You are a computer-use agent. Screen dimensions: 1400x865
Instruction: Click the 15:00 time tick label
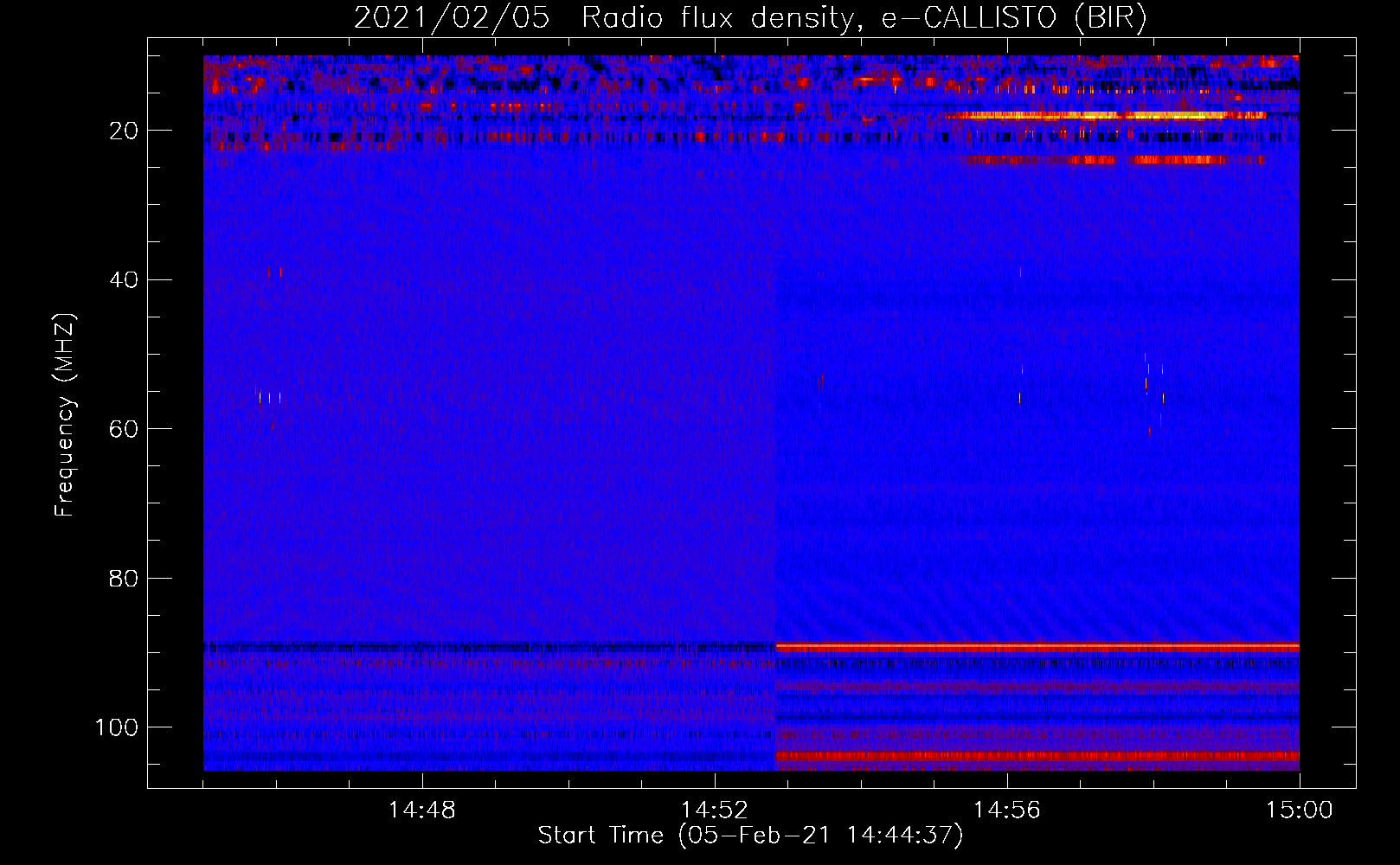(x=1300, y=810)
